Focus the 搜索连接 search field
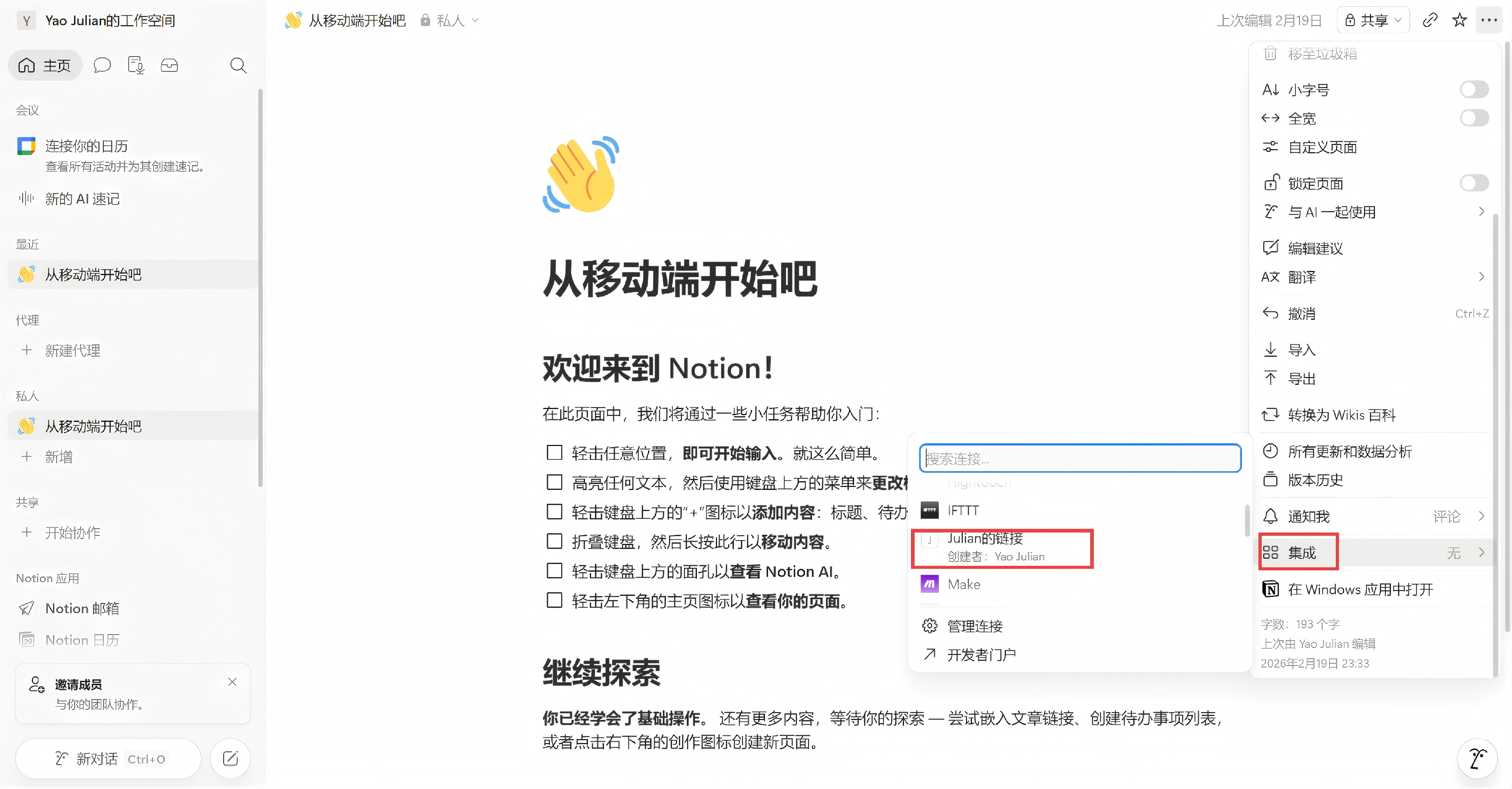 1080,458
